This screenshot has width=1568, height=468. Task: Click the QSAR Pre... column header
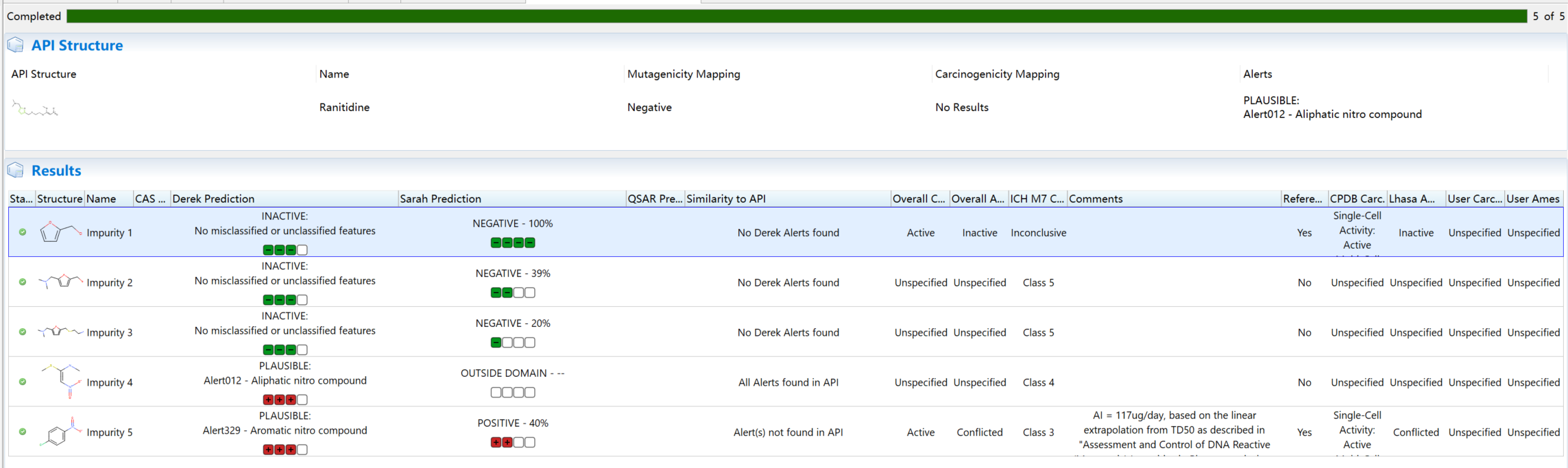[655, 199]
